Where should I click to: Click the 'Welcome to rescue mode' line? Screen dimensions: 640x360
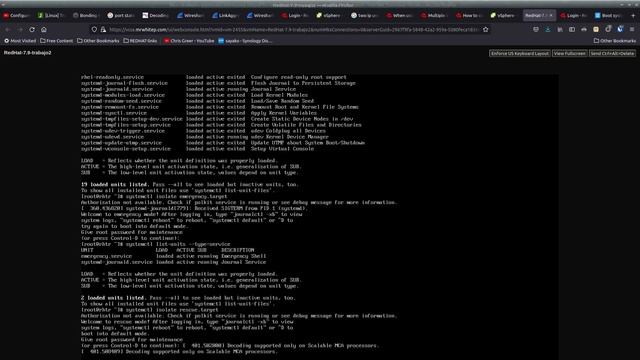pos(187,322)
